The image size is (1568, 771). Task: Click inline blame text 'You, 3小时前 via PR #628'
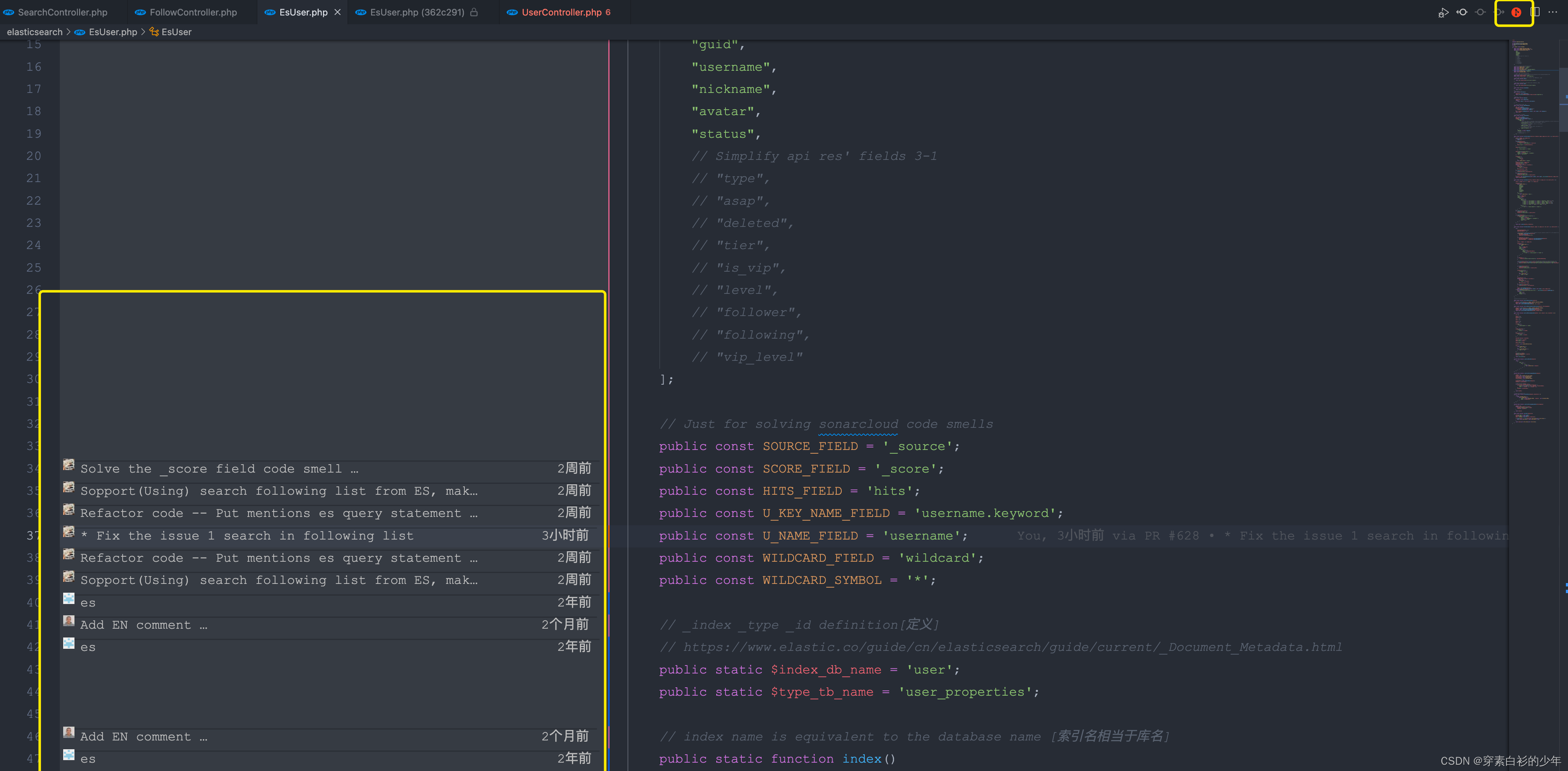tap(1108, 536)
